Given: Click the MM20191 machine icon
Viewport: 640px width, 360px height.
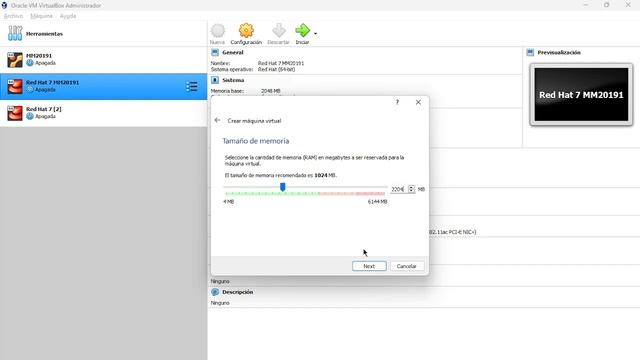Looking at the screenshot, I should (15, 60).
